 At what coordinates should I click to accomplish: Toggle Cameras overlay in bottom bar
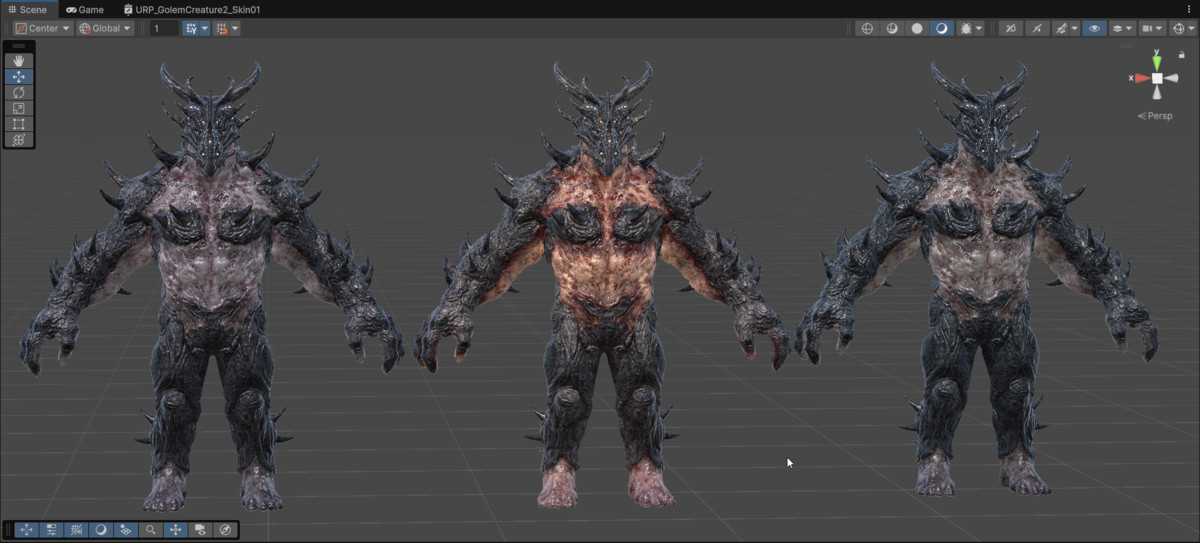click(201, 530)
